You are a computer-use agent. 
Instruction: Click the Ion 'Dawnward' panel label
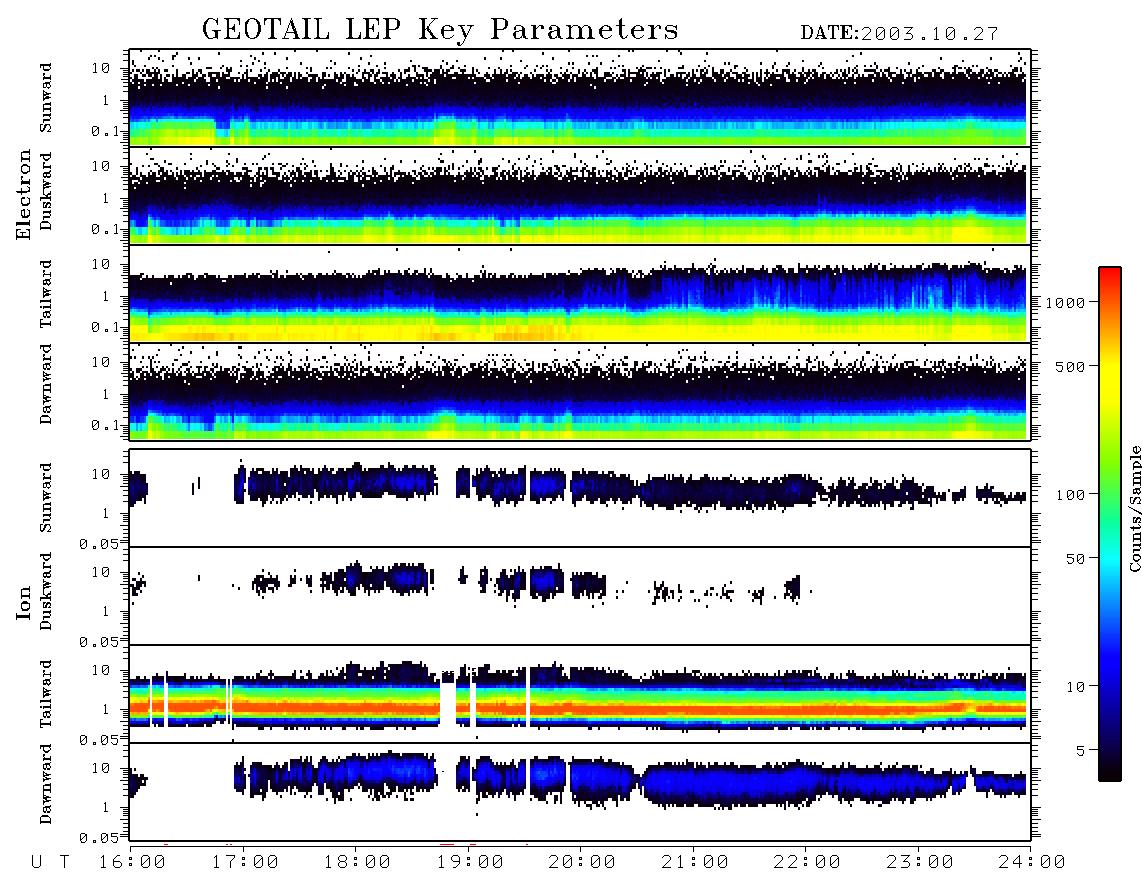[x=46, y=784]
